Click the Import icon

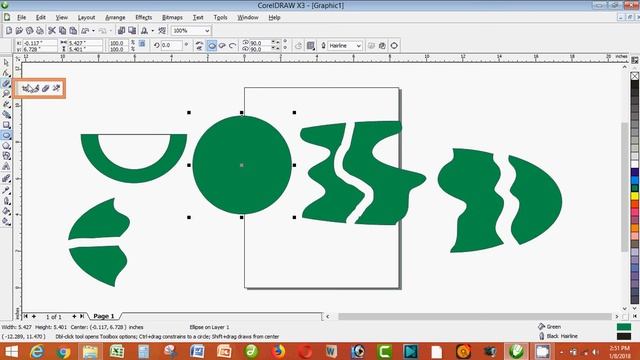pos(122,31)
